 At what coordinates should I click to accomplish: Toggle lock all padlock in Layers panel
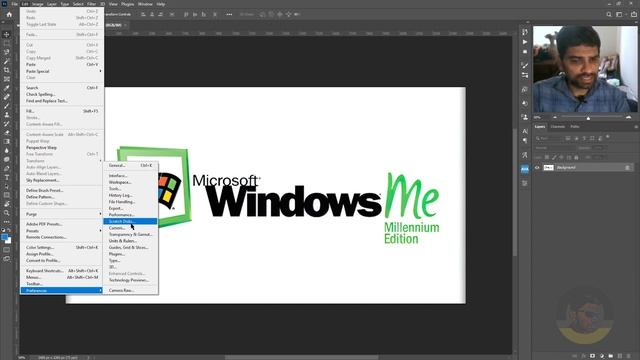click(576, 157)
